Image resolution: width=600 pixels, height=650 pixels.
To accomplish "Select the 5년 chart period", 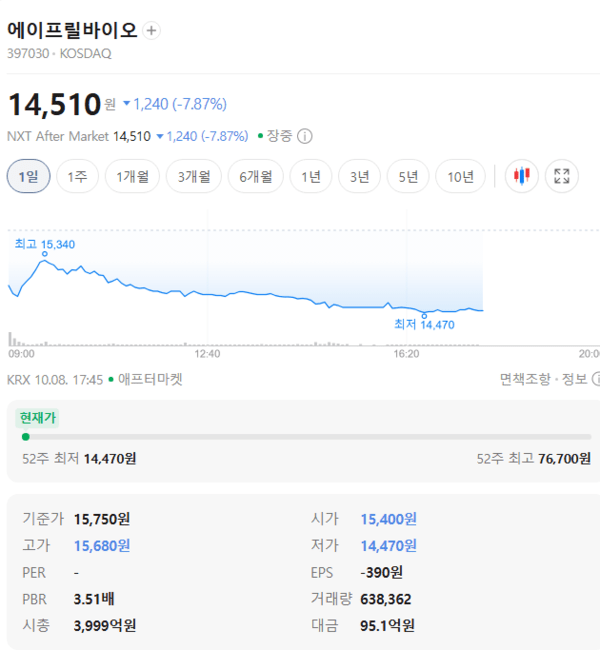I will coord(408,177).
